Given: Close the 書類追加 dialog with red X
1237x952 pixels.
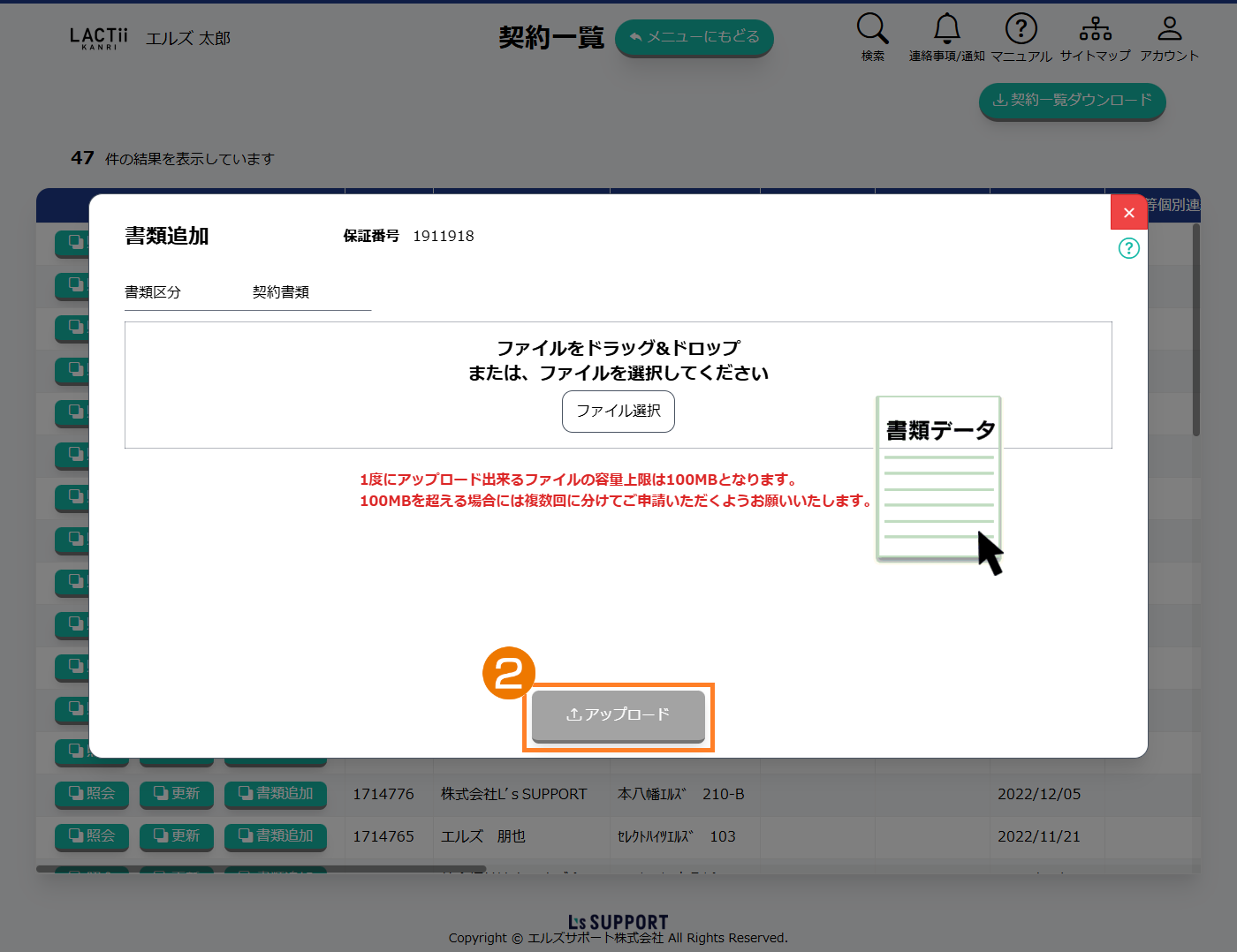Looking at the screenshot, I should coord(1128,213).
